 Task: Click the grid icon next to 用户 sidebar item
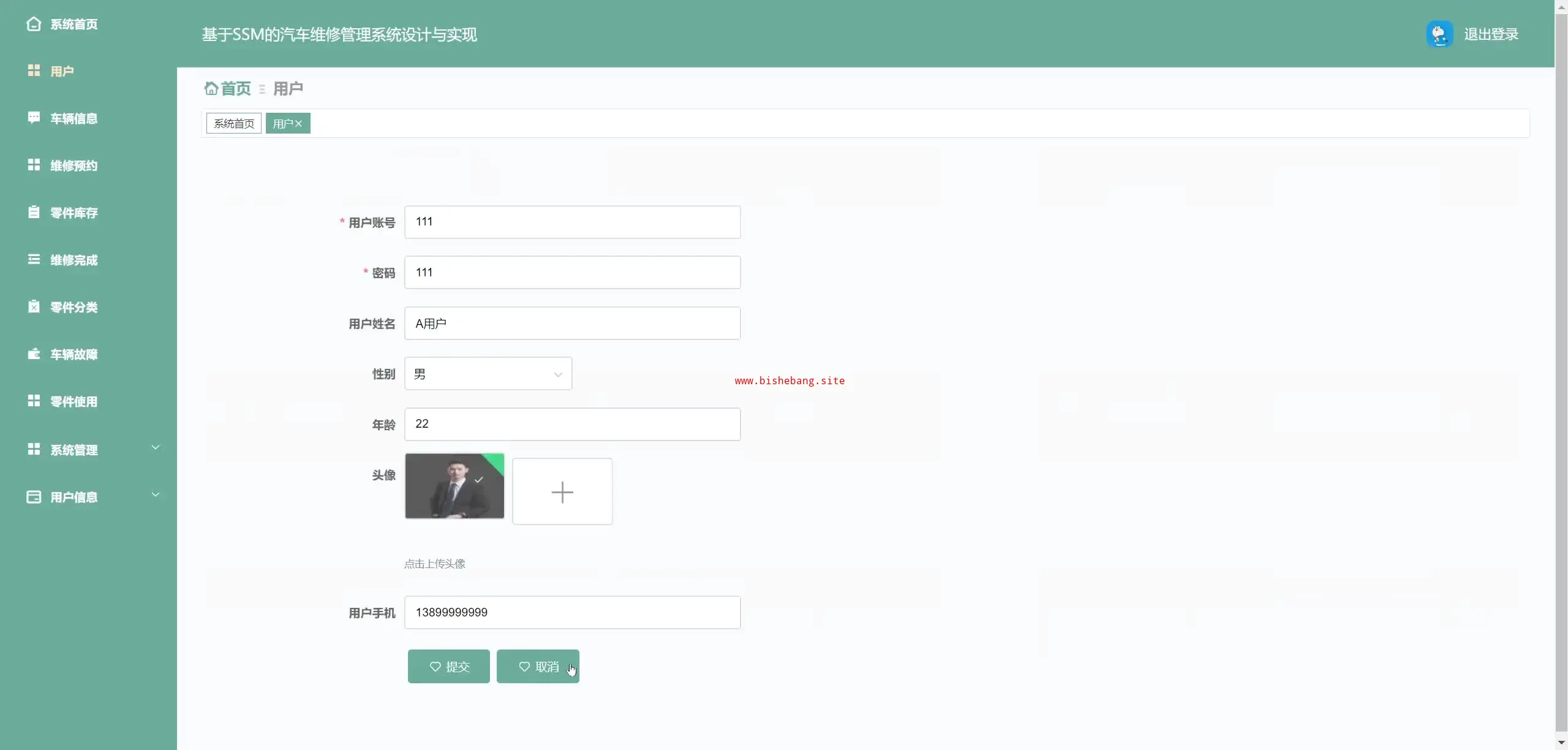tap(34, 71)
